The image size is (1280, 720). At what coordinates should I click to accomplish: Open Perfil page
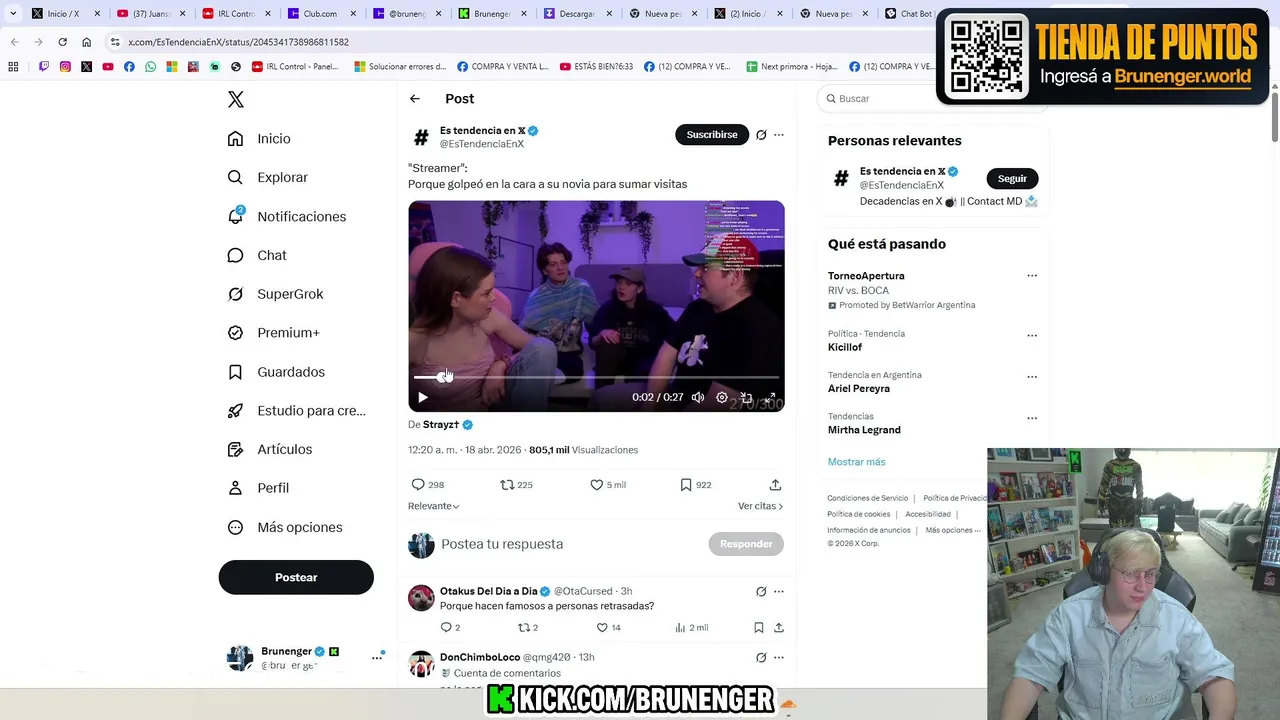tap(258, 488)
